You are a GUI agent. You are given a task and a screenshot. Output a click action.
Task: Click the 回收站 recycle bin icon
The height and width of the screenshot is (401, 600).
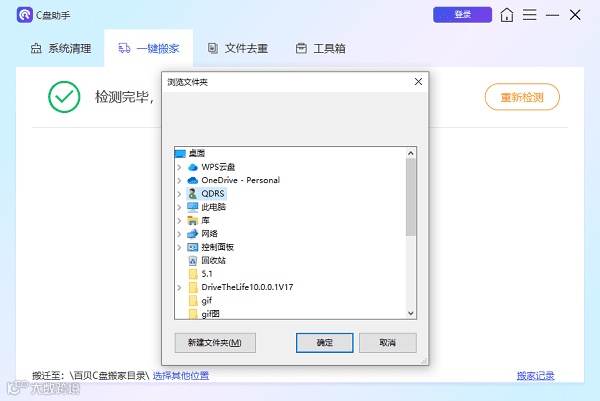click(193, 261)
